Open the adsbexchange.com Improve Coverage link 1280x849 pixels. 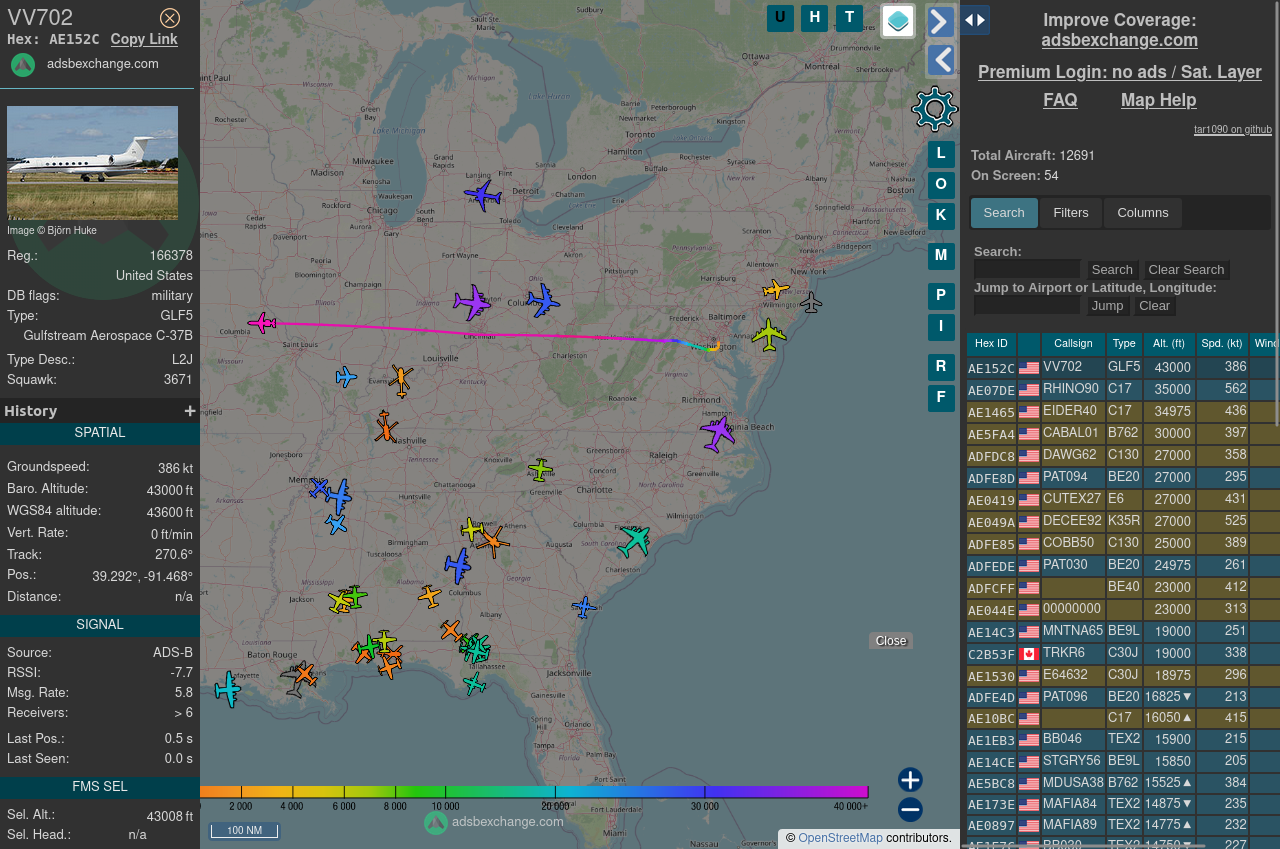[1119, 40]
